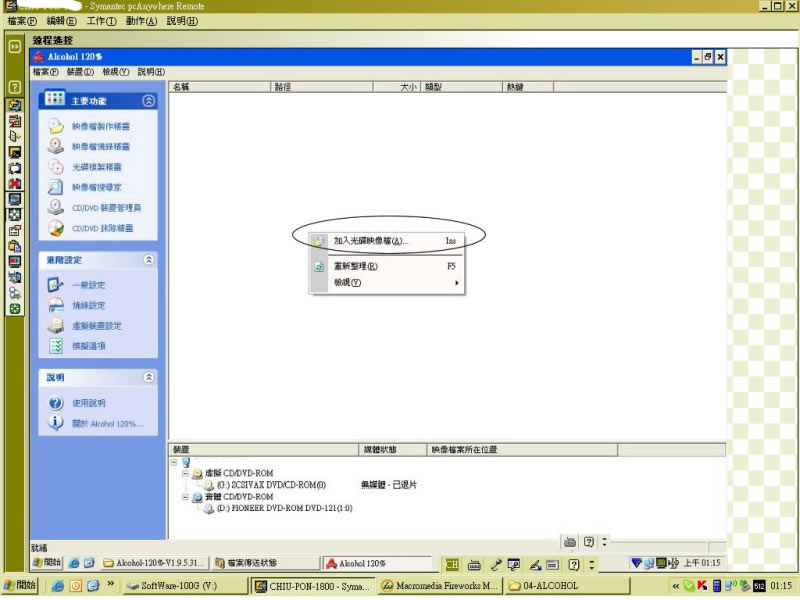Click the 熱鍵 column header
The width and height of the screenshot is (800, 600).
[528, 87]
